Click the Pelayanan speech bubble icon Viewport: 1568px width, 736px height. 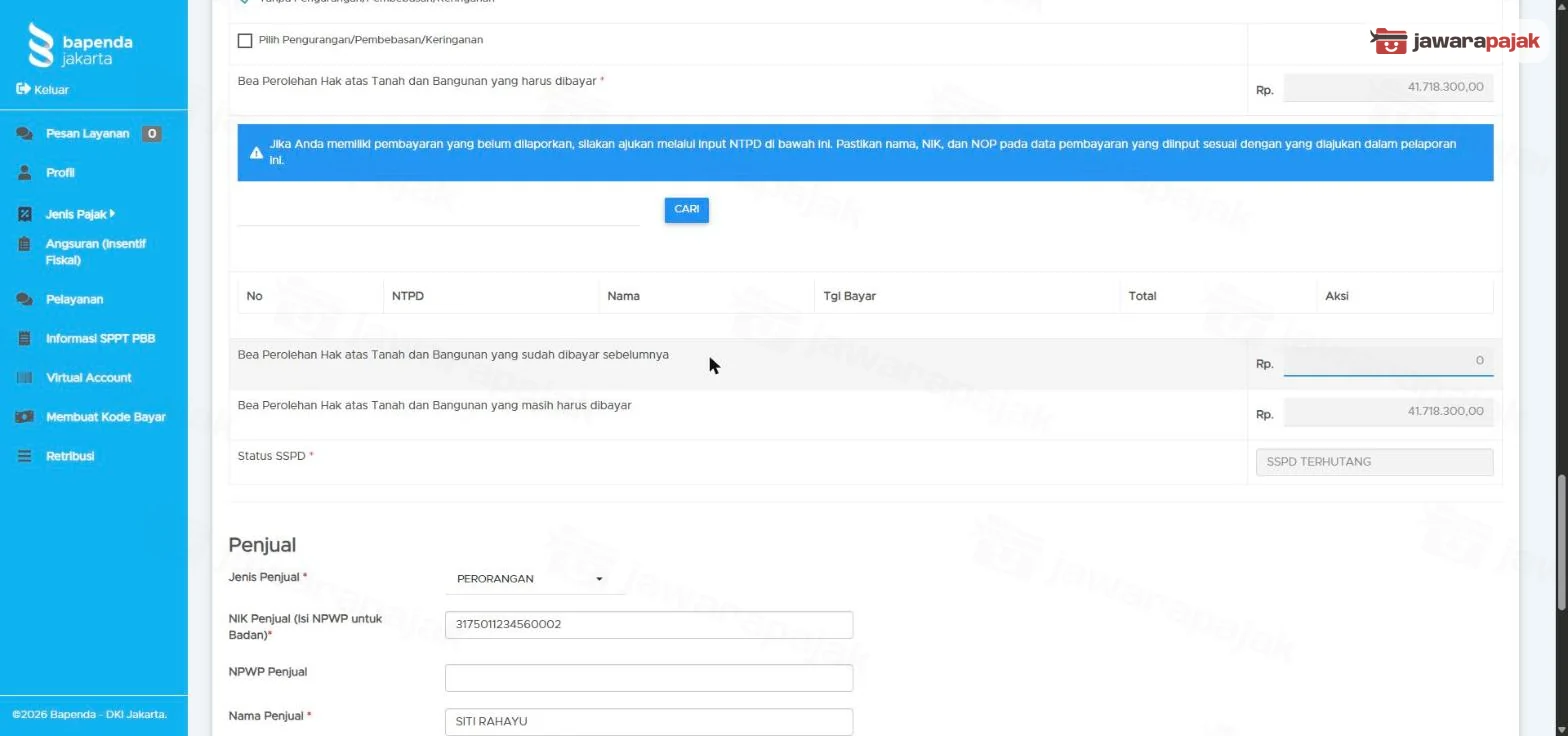25,299
